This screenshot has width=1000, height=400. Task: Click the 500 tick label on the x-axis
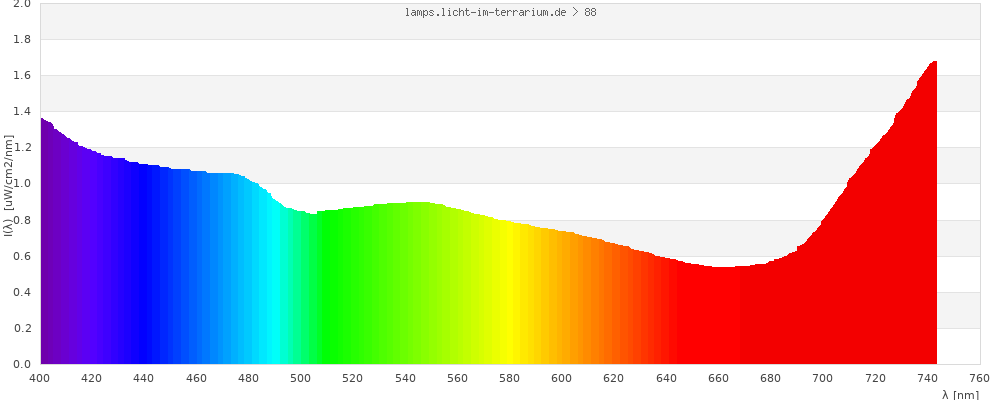[300, 378]
